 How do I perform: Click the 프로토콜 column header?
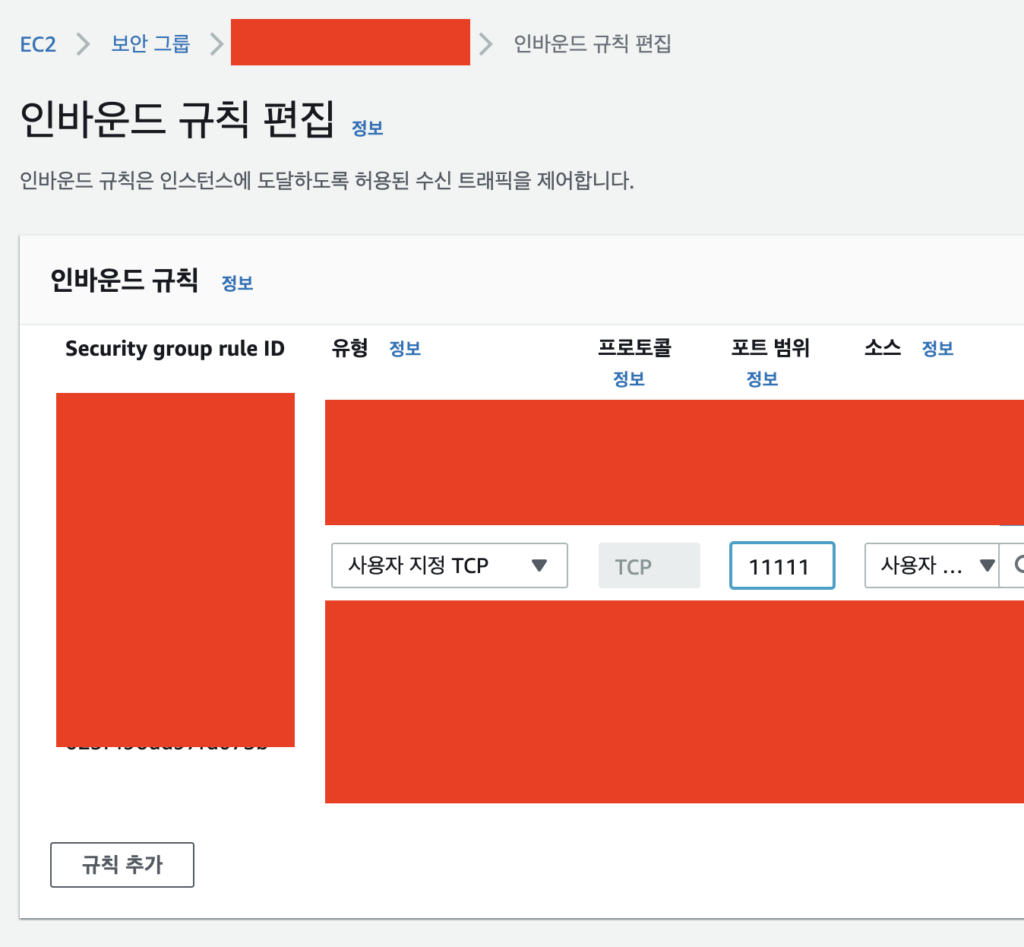(635, 348)
